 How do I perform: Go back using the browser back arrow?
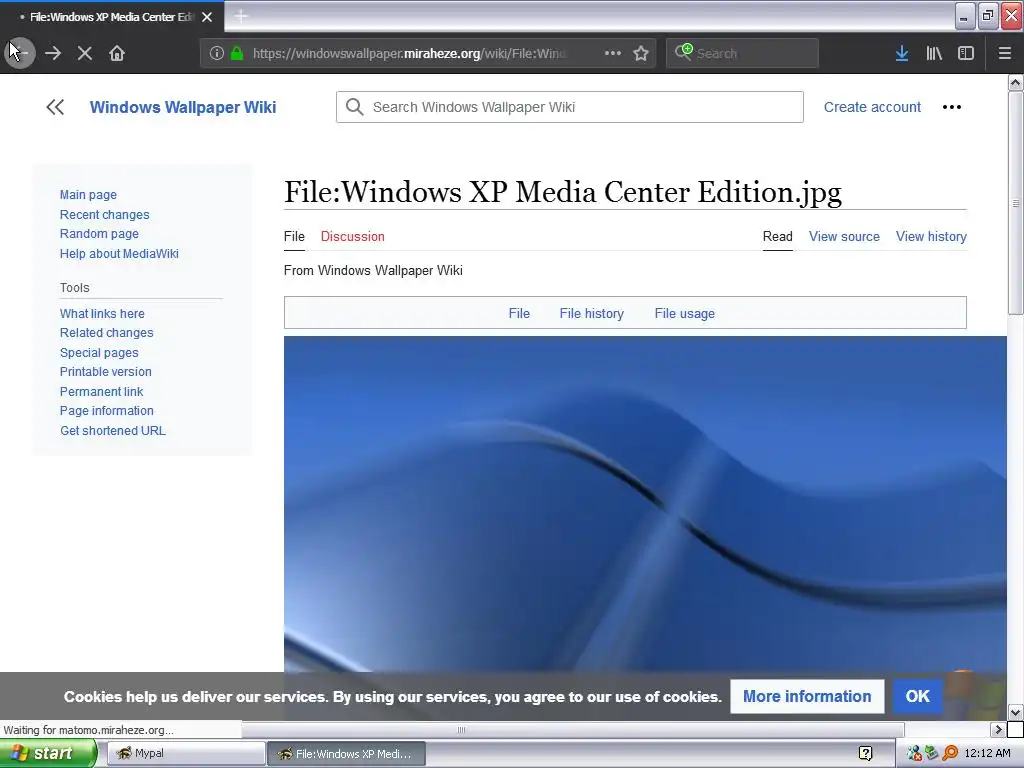pos(20,53)
